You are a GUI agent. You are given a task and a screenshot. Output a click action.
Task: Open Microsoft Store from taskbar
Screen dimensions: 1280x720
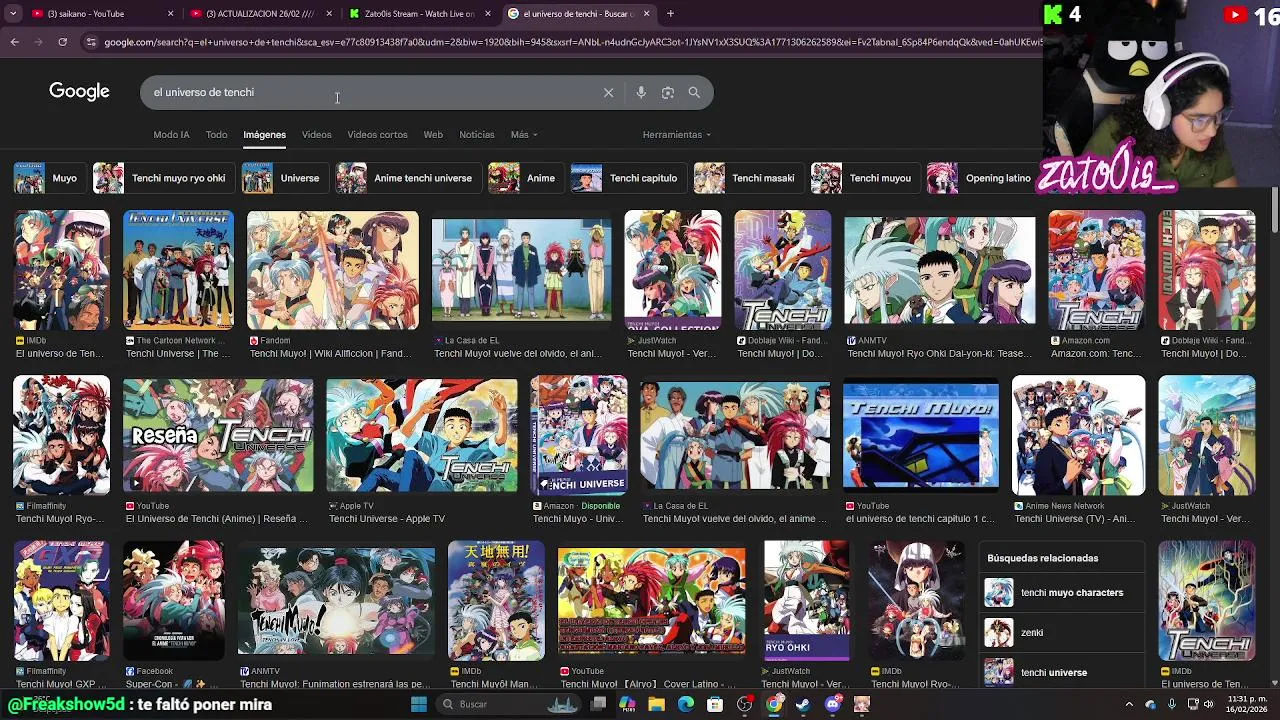[x=714, y=704]
